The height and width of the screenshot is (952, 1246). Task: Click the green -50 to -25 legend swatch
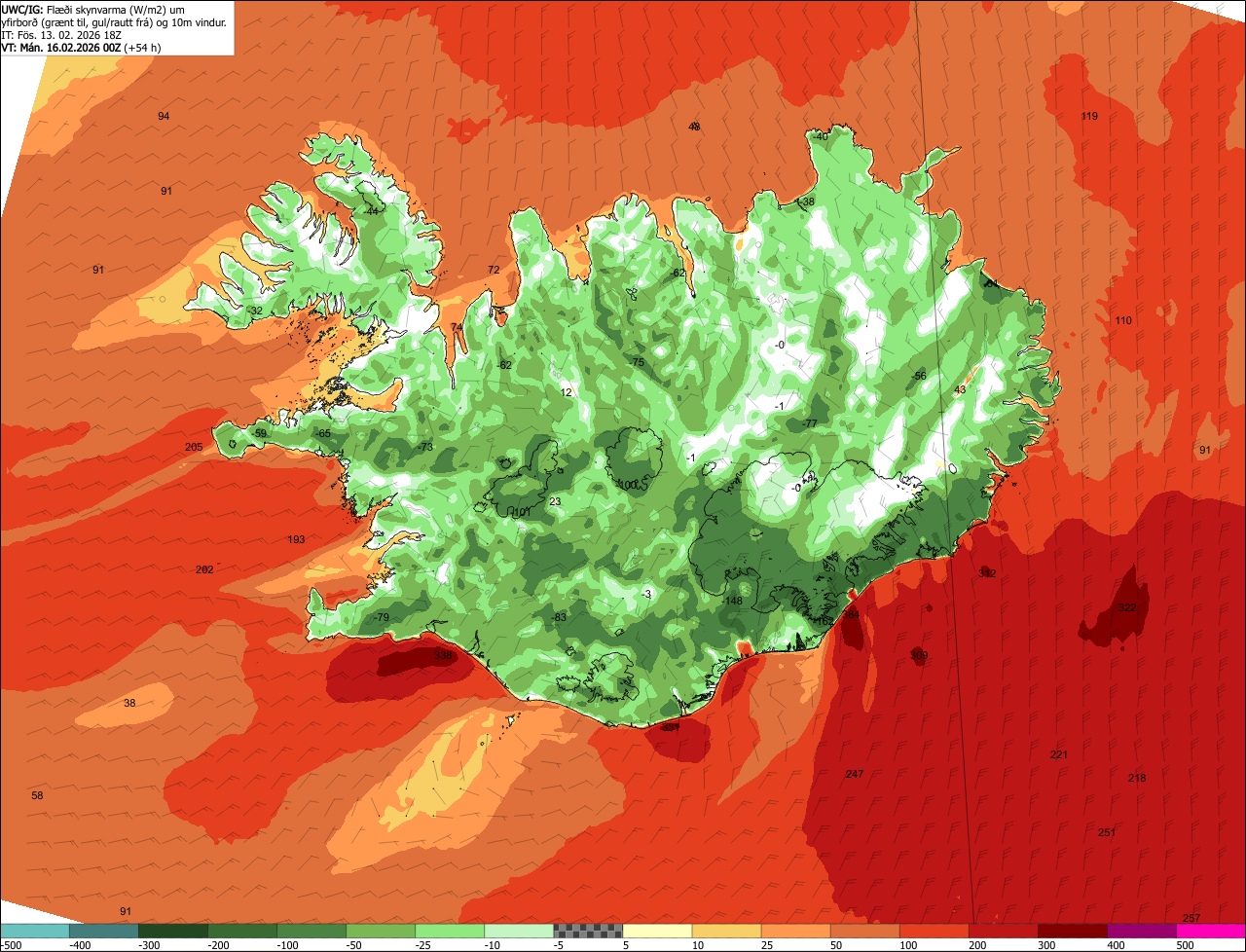(x=381, y=931)
